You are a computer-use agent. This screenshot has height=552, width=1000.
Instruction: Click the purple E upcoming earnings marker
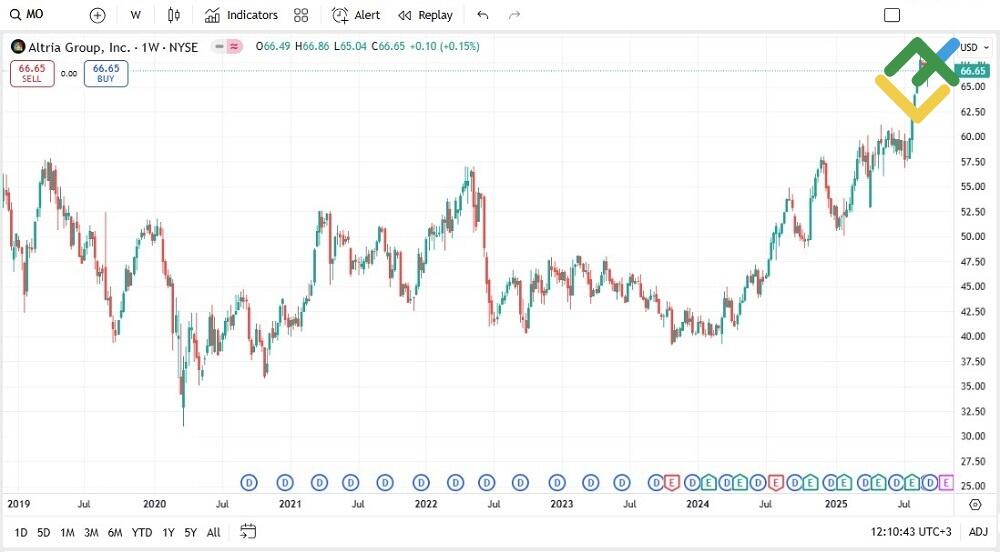946,483
